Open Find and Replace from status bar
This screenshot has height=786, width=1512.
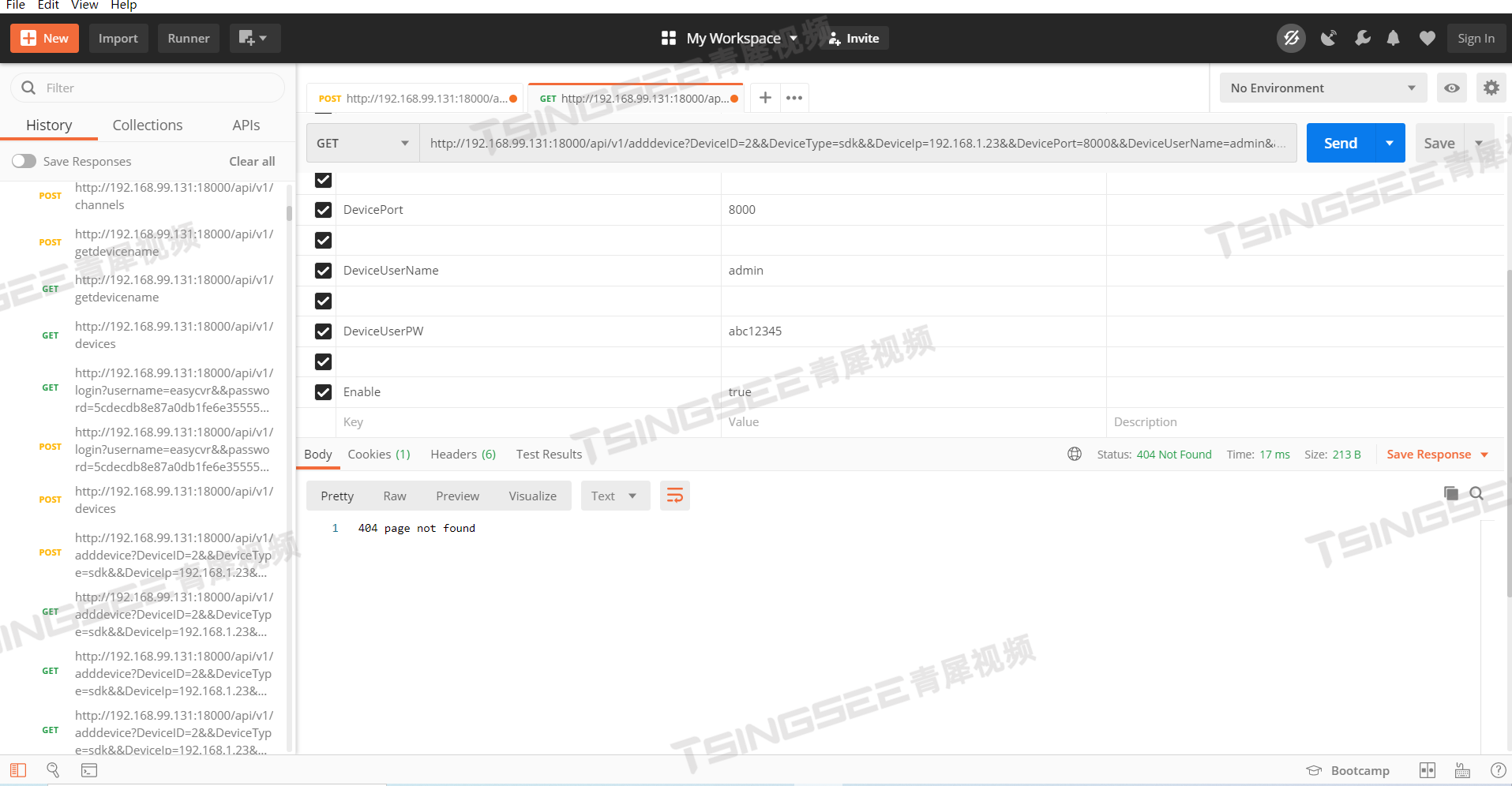pyautogui.click(x=53, y=770)
